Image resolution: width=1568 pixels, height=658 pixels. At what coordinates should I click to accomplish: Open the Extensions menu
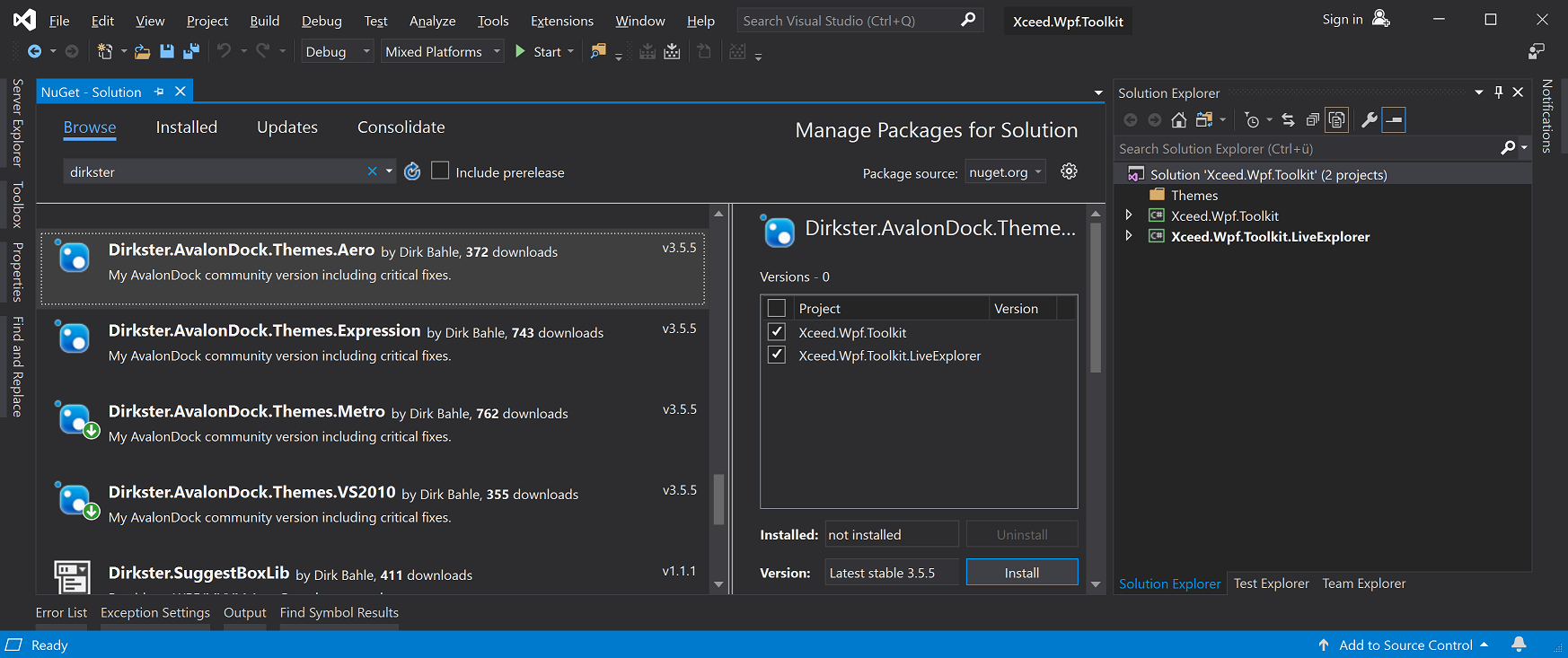[x=562, y=21]
